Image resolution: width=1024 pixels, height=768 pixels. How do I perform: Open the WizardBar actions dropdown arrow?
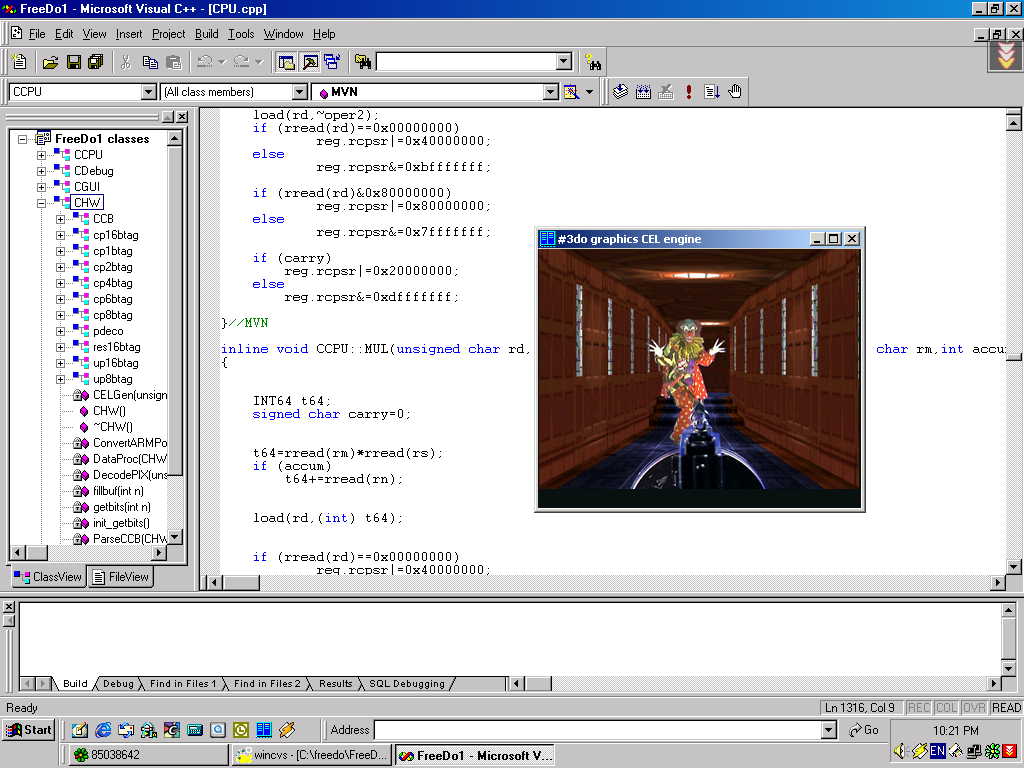click(x=589, y=92)
